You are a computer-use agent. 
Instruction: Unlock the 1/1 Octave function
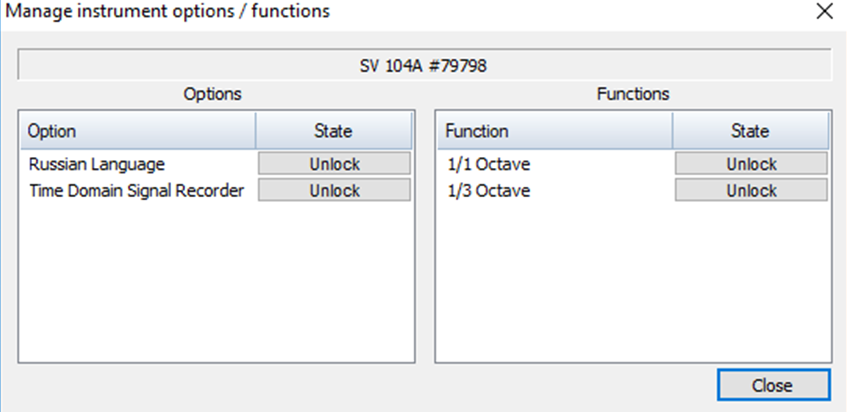coord(751,164)
